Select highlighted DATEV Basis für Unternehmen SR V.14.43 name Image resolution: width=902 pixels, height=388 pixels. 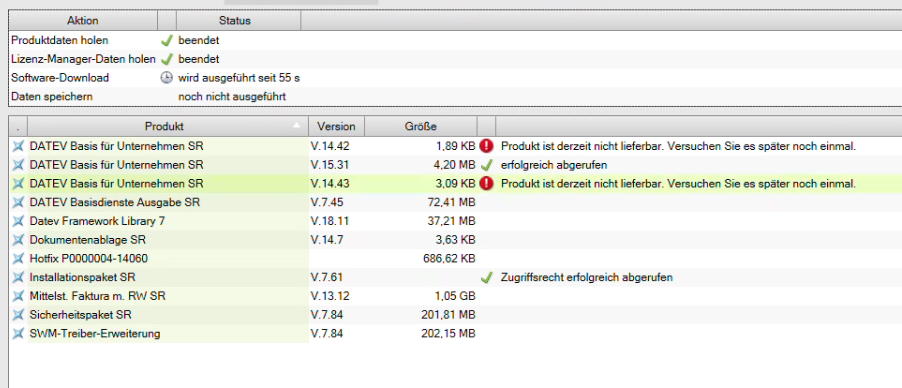pos(117,184)
